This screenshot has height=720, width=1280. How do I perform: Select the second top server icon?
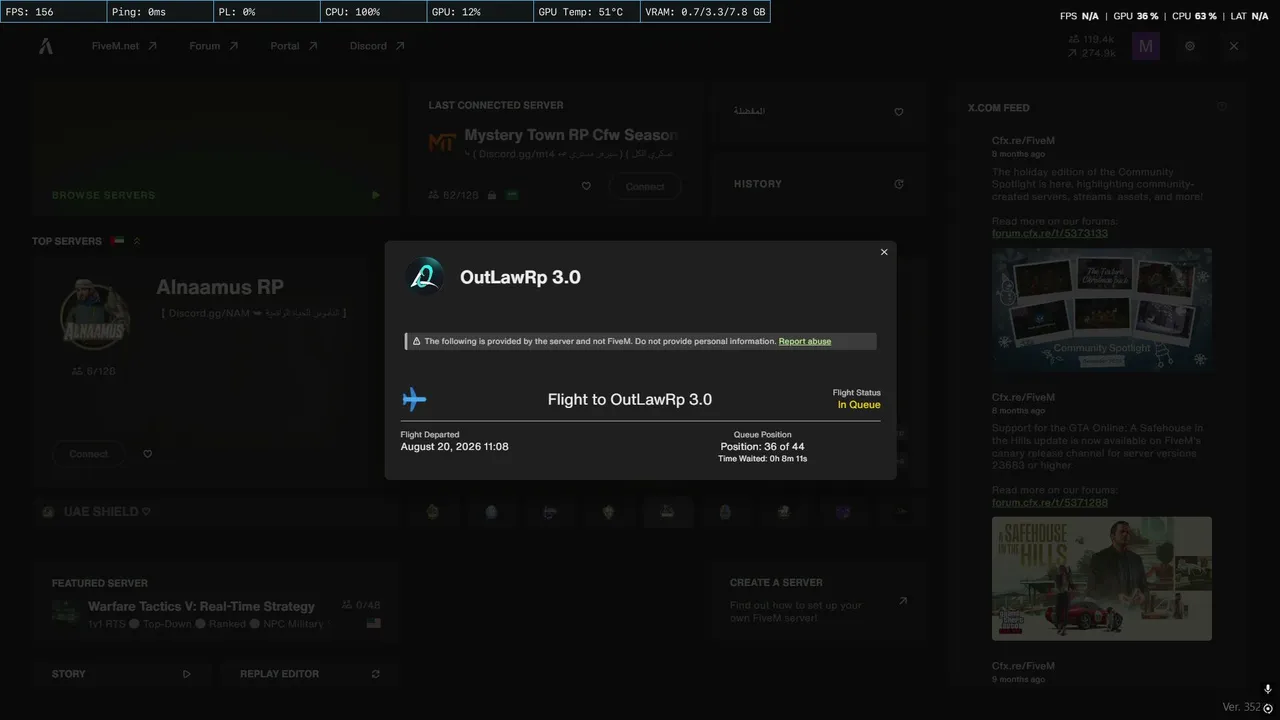pos(491,512)
